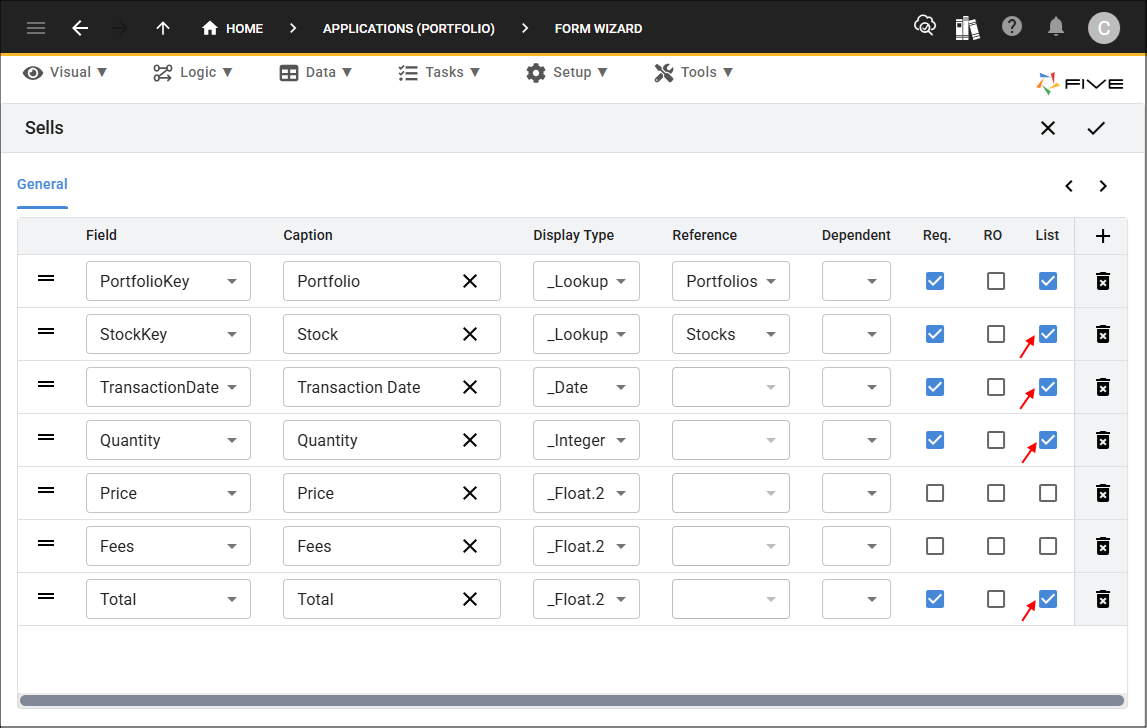The height and width of the screenshot is (728, 1147).
Task: Delete the PortfolioKey row
Action: (x=1103, y=281)
